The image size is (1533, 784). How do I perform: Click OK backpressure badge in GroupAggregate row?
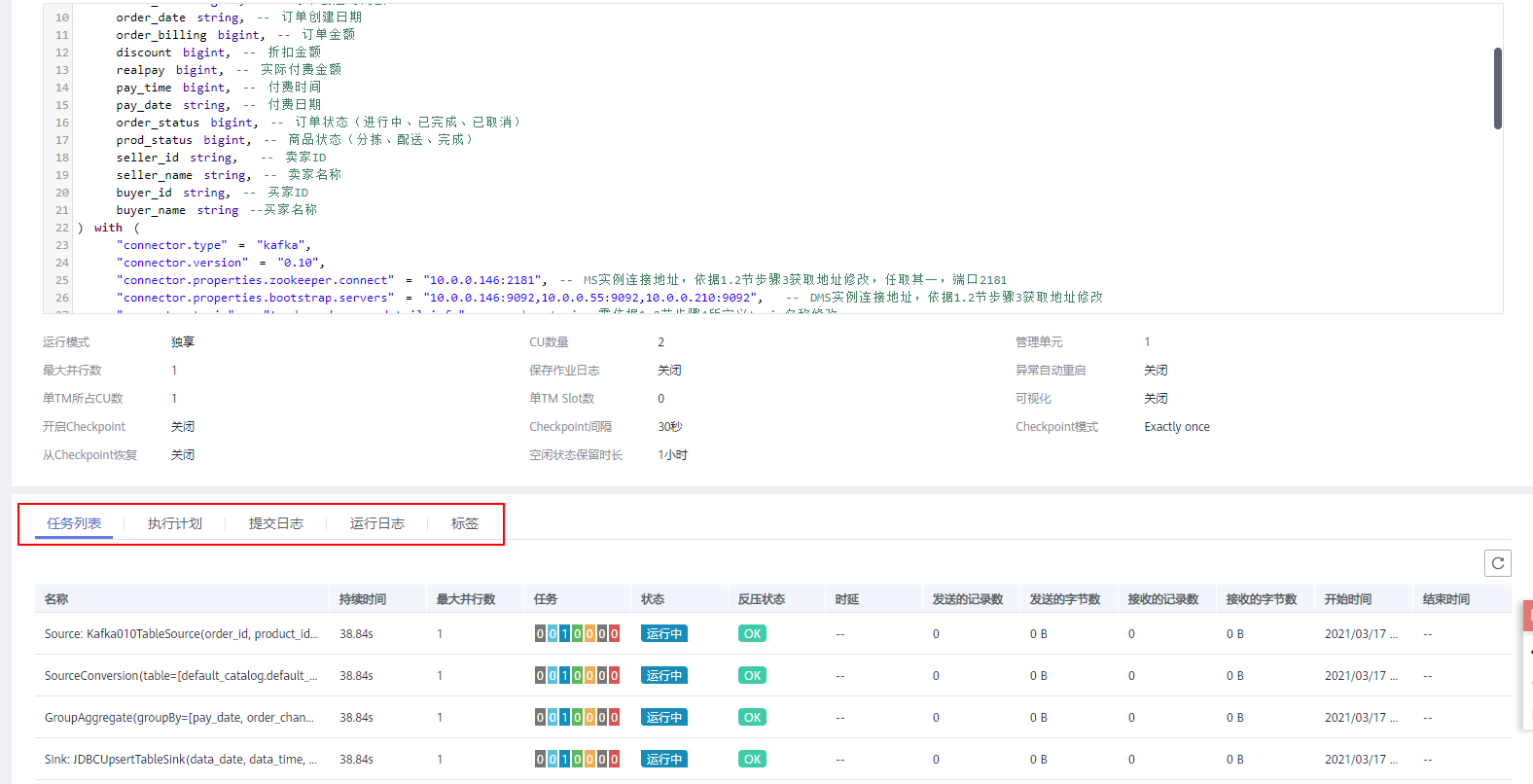[x=753, y=718]
